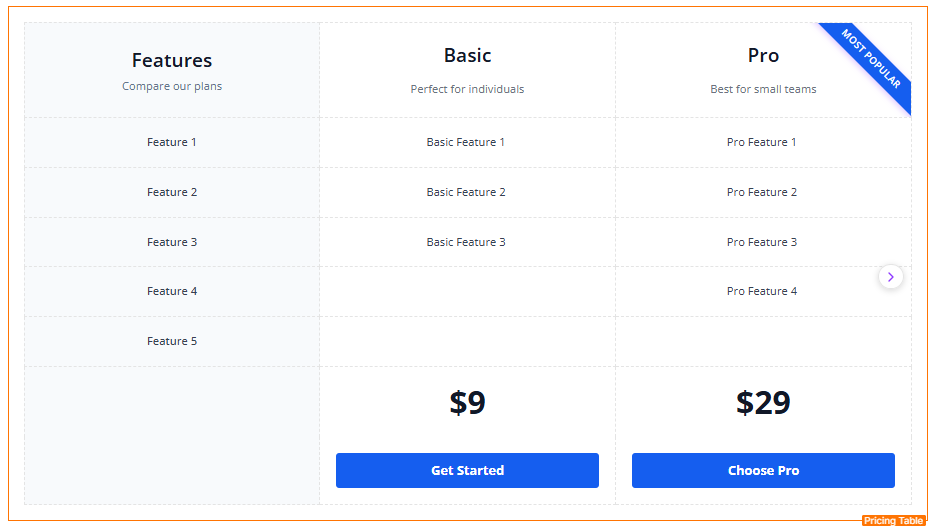933x528 pixels.
Task: Click the Basic Feature 3 cell
Action: coord(466,242)
